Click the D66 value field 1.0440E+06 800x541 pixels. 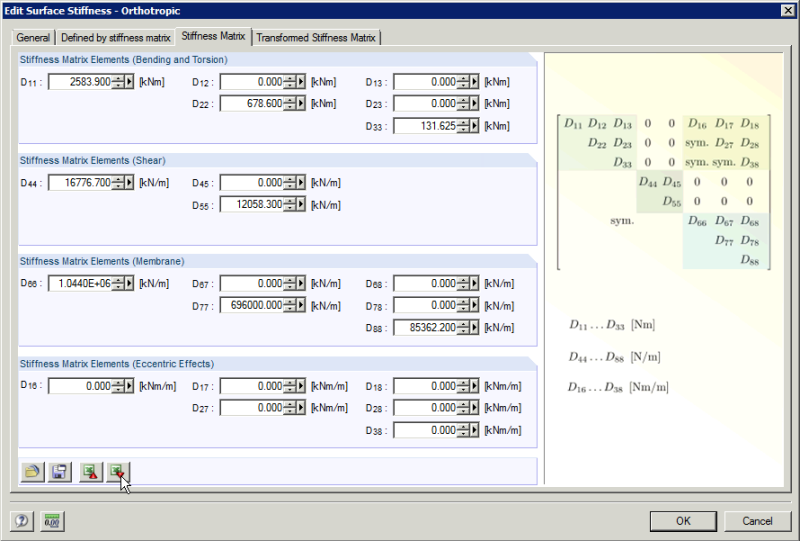[81, 283]
